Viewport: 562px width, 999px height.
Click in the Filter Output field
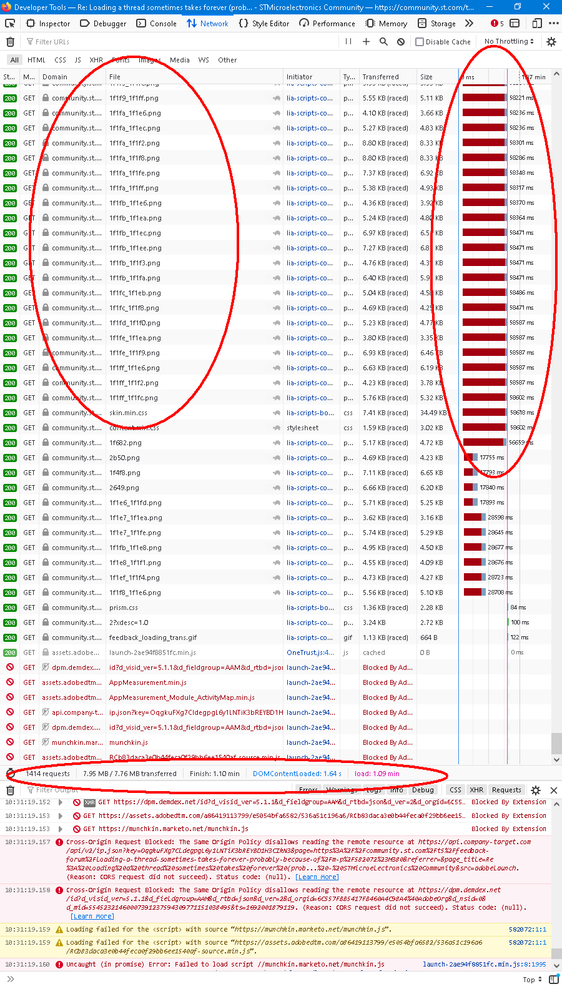(x=159, y=790)
